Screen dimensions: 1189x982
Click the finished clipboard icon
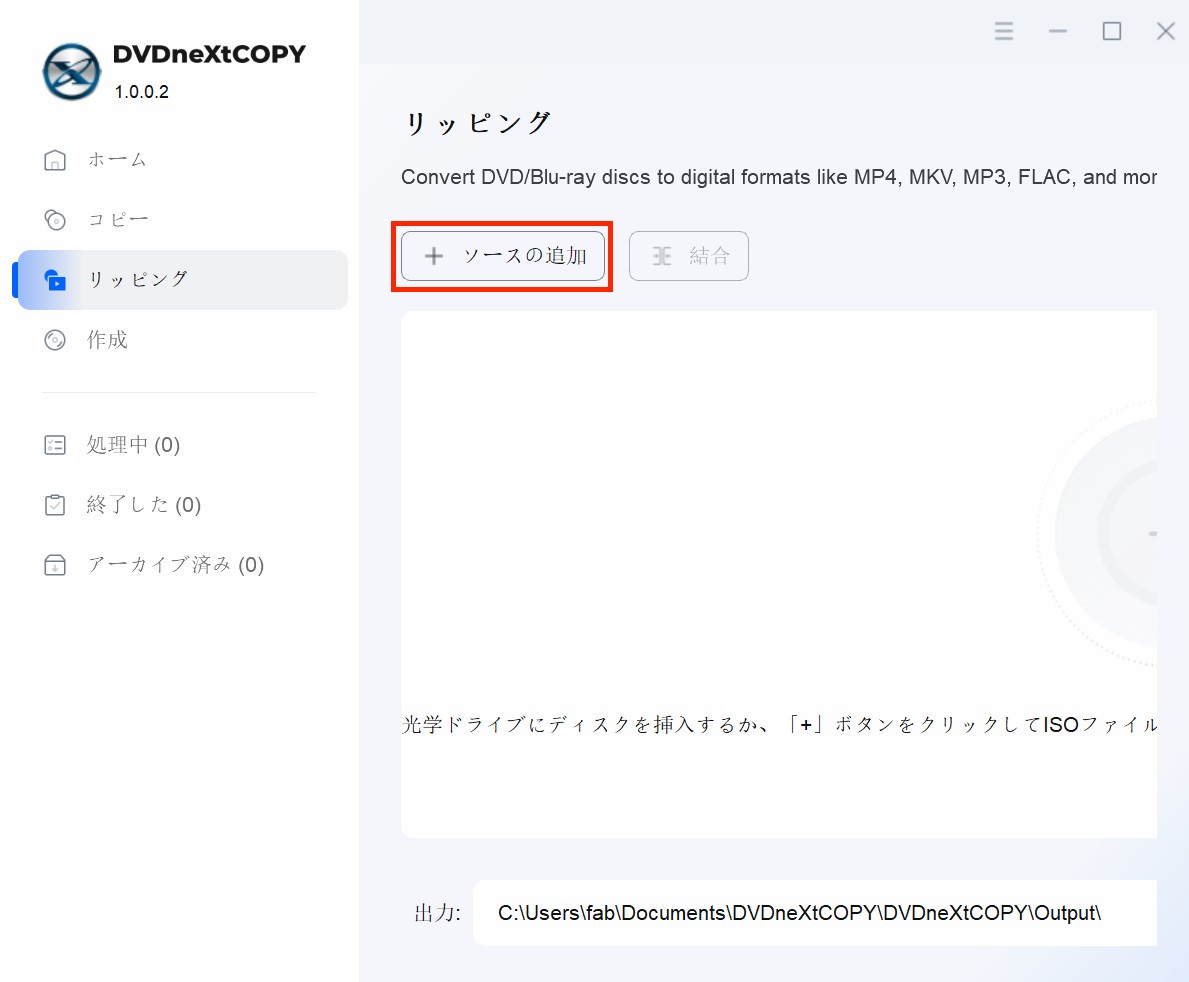[x=55, y=504]
